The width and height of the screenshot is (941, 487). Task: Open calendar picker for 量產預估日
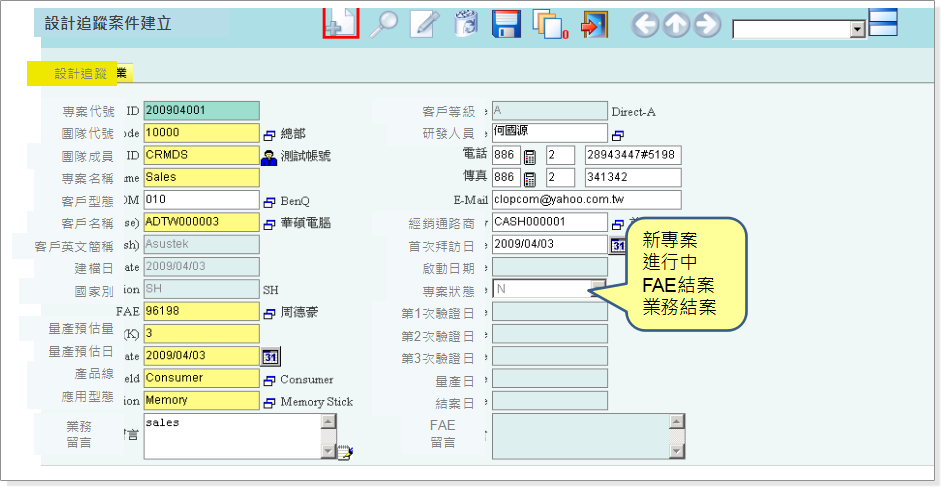[x=270, y=356]
